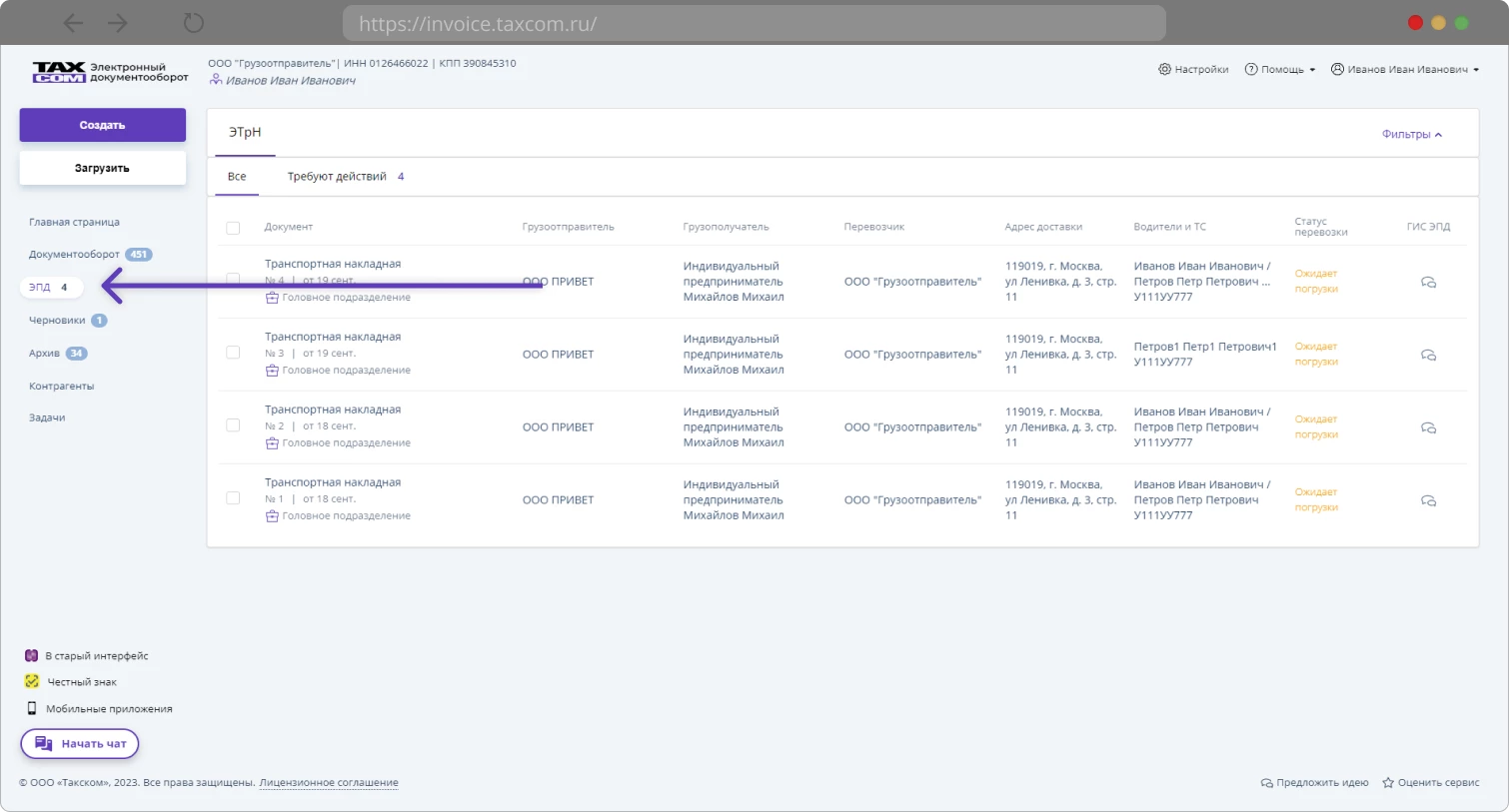Viewport: 1509px width, 812px height.
Task: Click the Taxcom logo
Action: tap(59, 72)
